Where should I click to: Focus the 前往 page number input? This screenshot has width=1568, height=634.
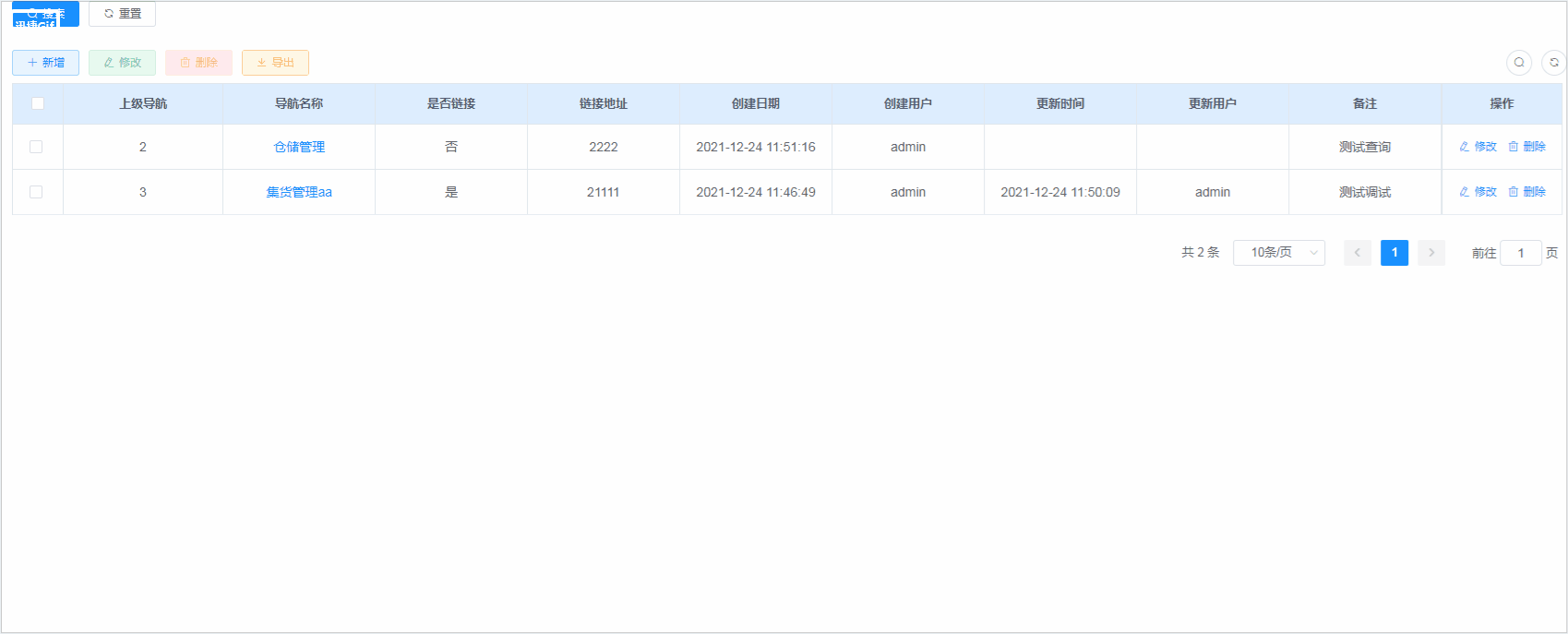coord(1521,253)
